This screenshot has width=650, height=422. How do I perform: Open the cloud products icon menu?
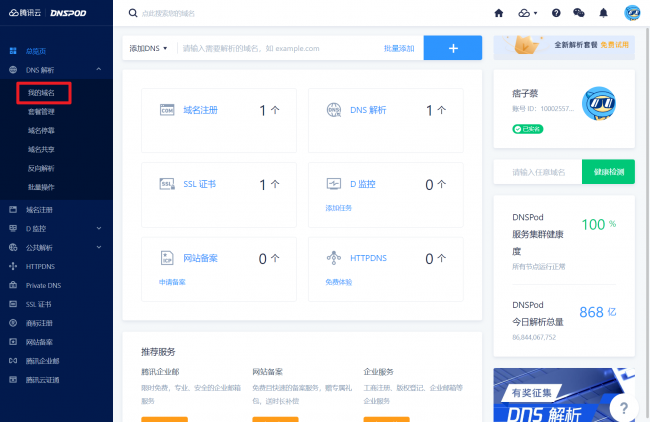coord(524,13)
